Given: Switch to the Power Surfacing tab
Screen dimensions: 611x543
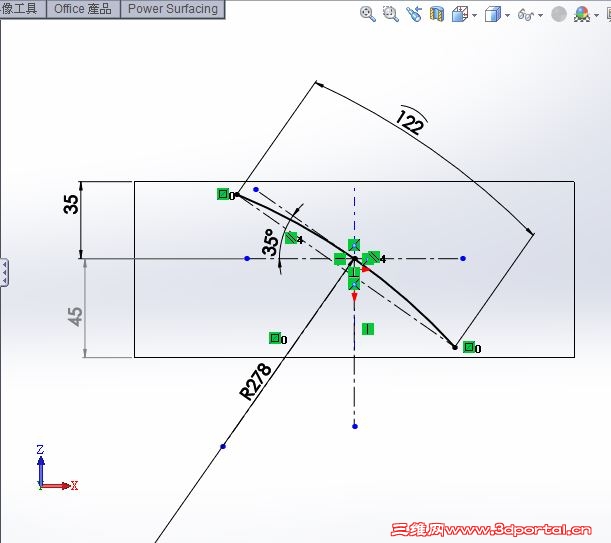Looking at the screenshot, I should click(x=173, y=9).
